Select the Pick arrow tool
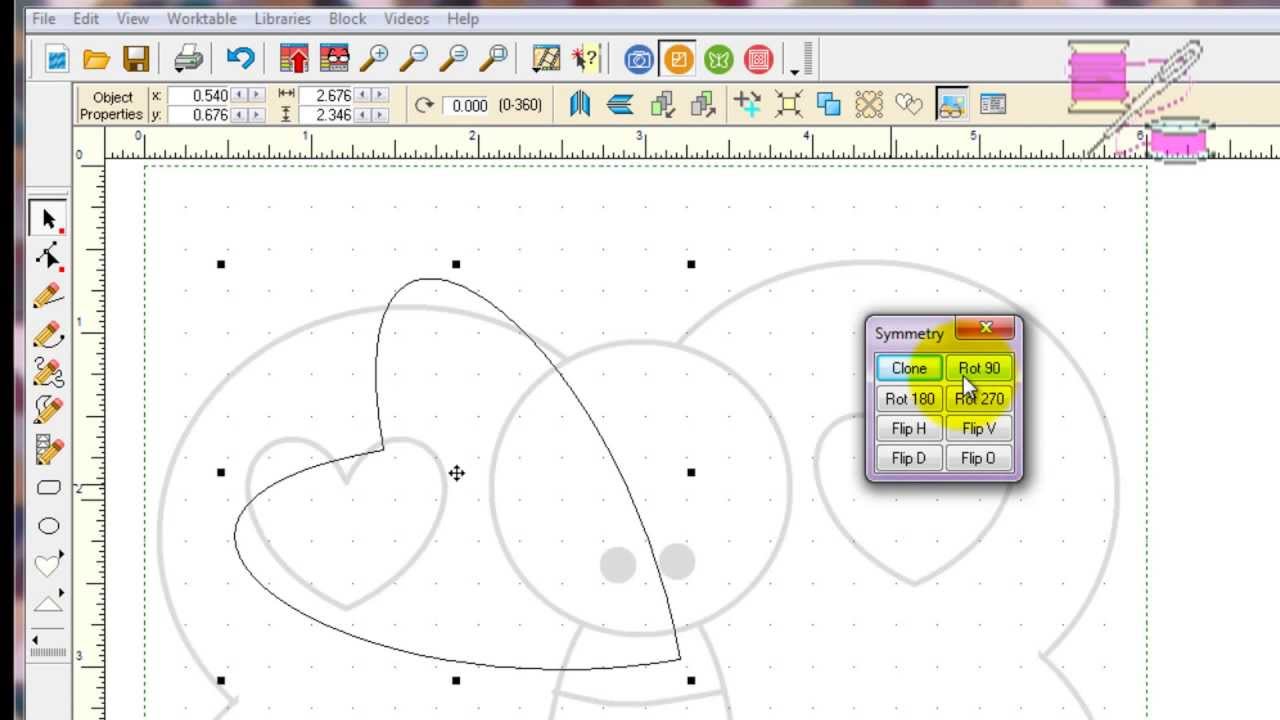 (x=48, y=219)
